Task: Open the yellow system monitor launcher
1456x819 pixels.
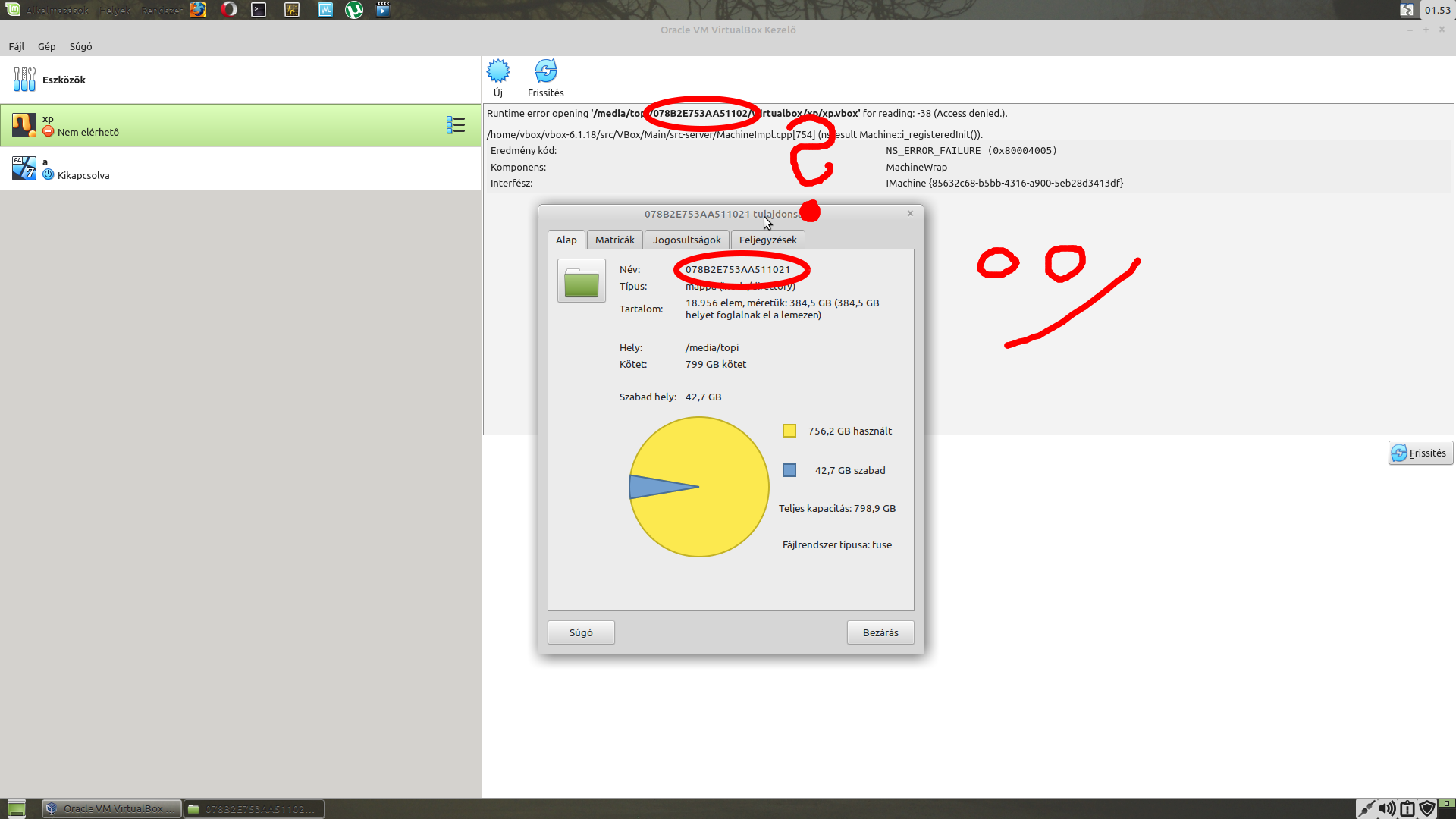Action: (292, 10)
